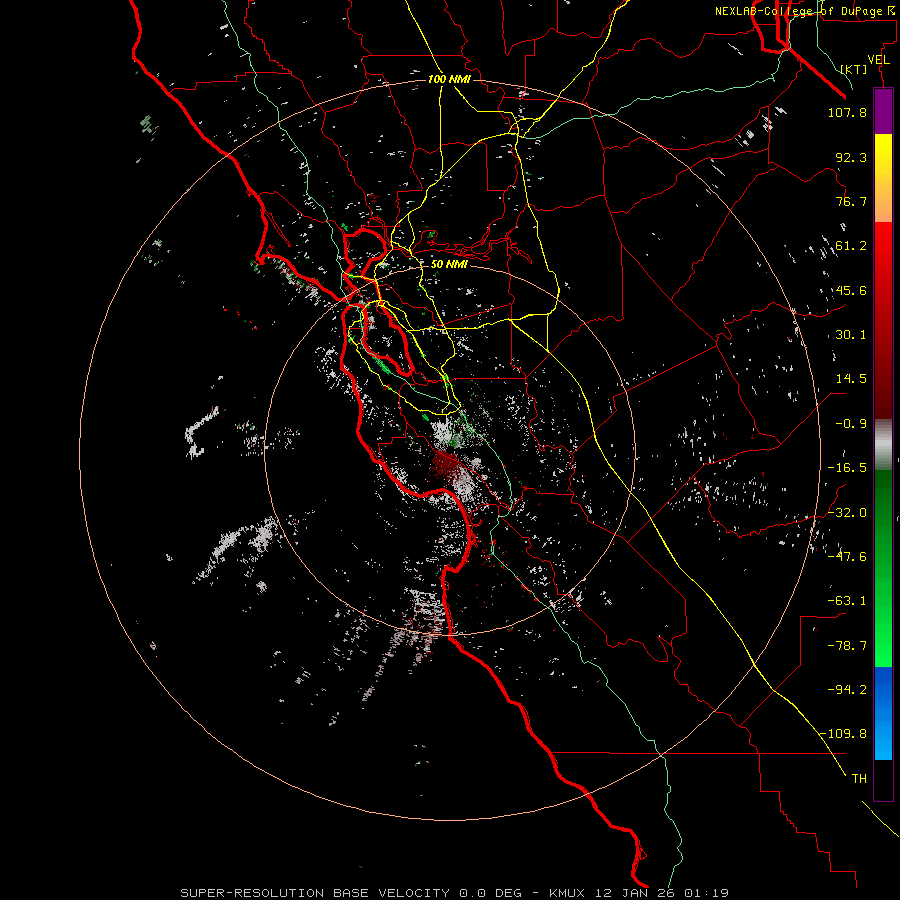This screenshot has width=900, height=900.
Task: Select the 30.1 scale value
Action: coord(851,335)
